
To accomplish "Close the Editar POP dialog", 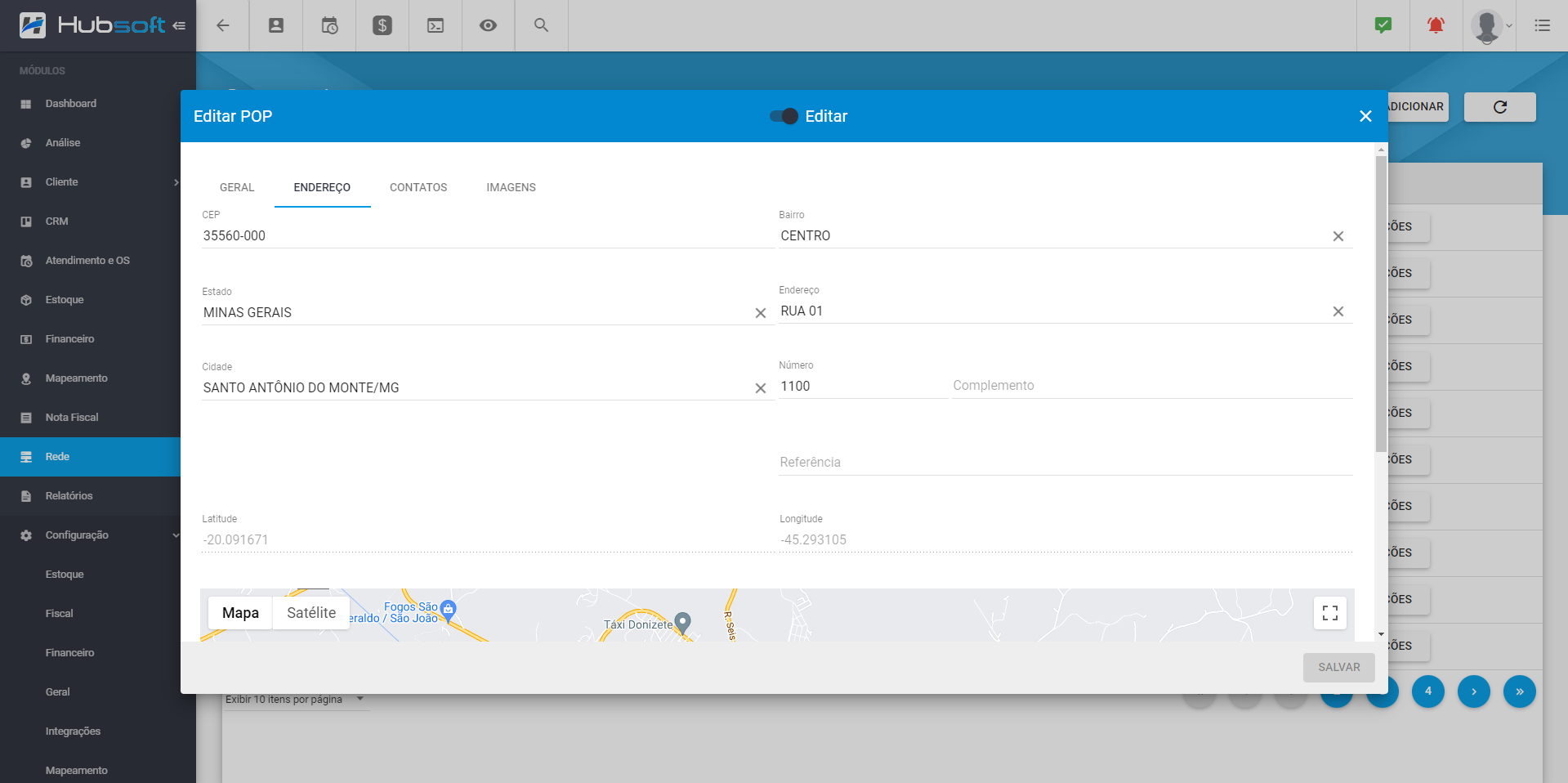I will tap(1365, 116).
